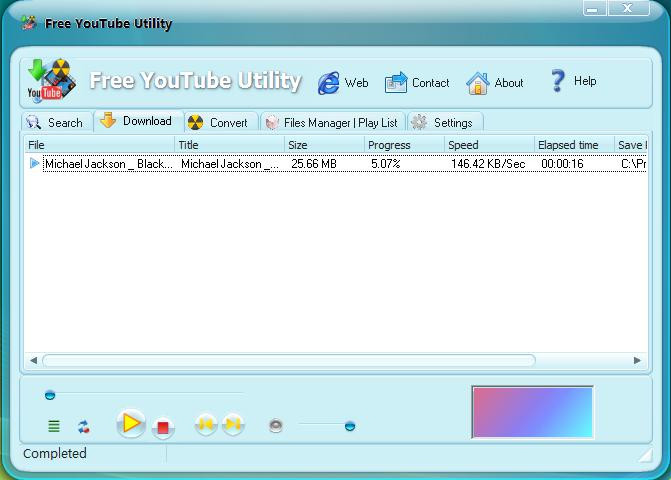Viewport: 671px width, 480px height.
Task: Skip to the next track
Action: point(233,424)
